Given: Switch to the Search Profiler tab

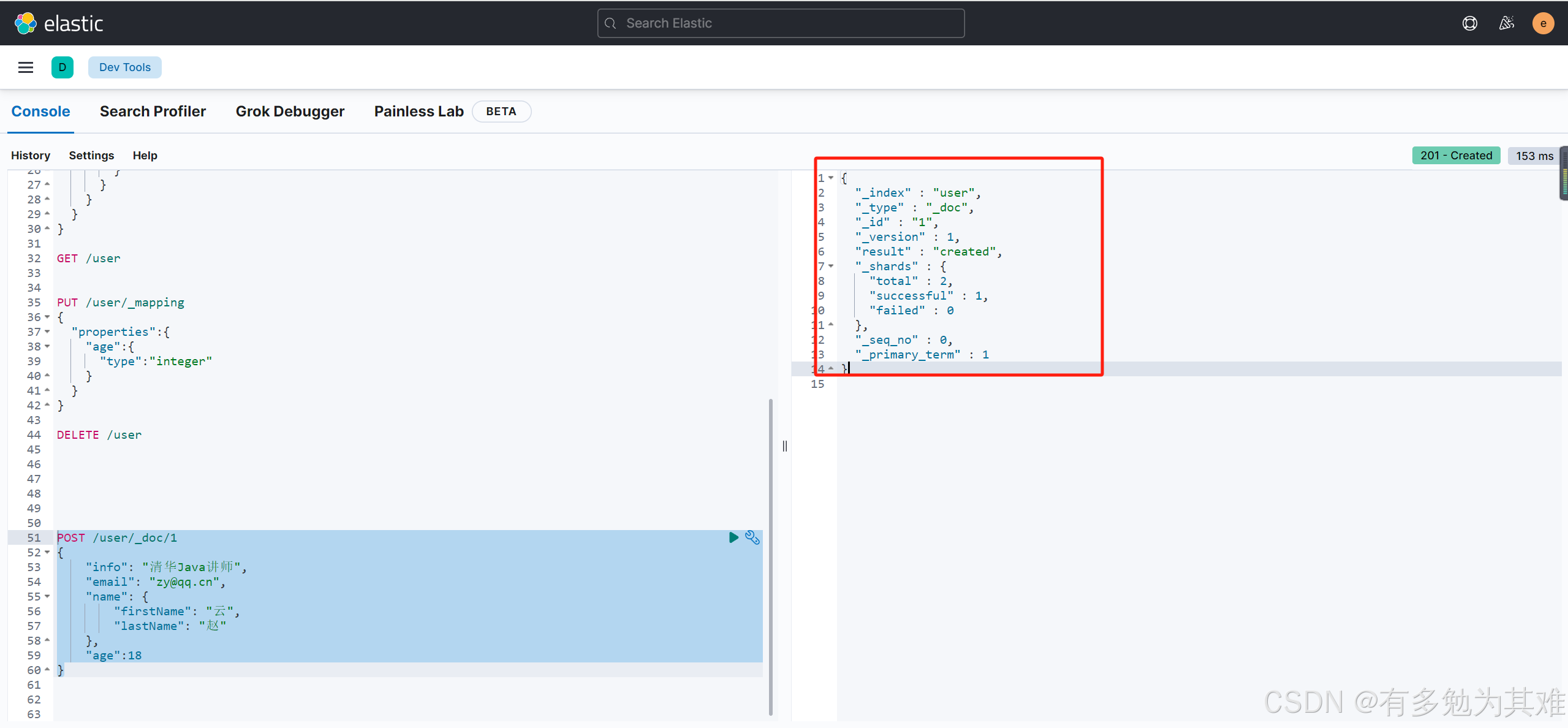Looking at the screenshot, I should click(x=153, y=112).
